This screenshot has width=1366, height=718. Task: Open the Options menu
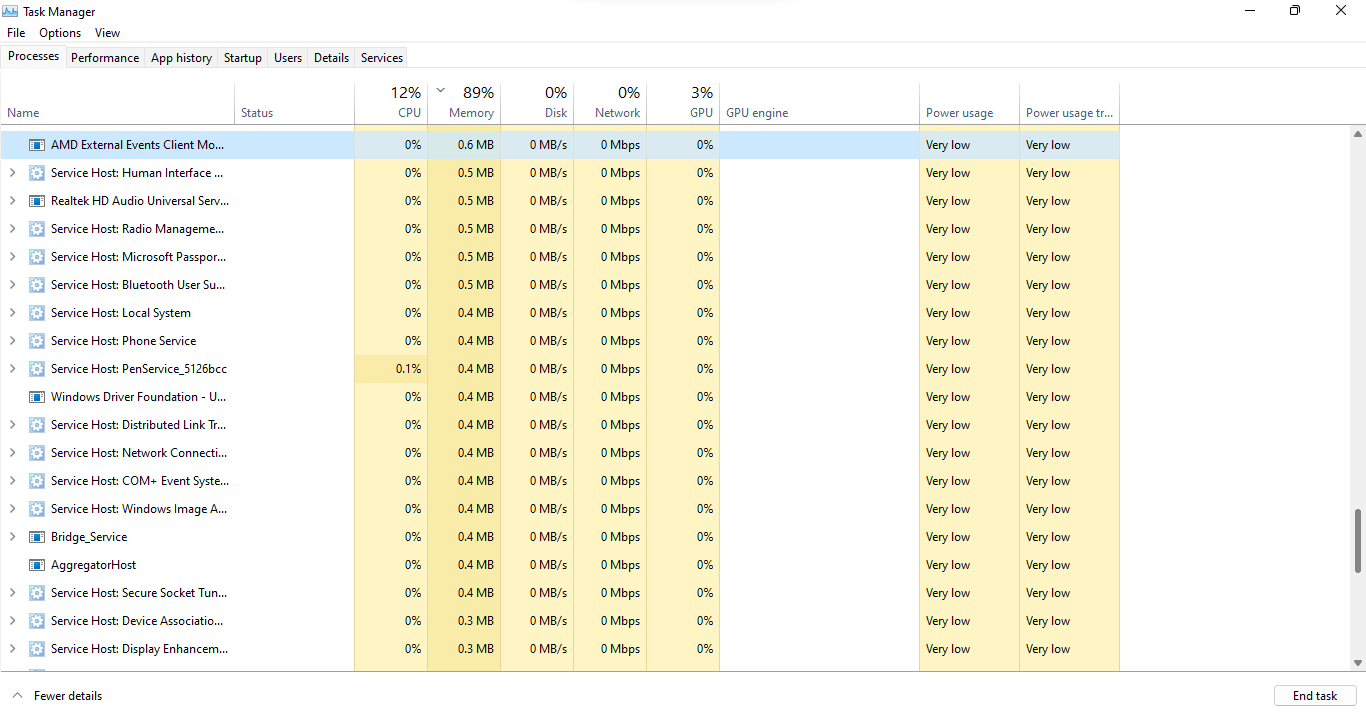[60, 33]
